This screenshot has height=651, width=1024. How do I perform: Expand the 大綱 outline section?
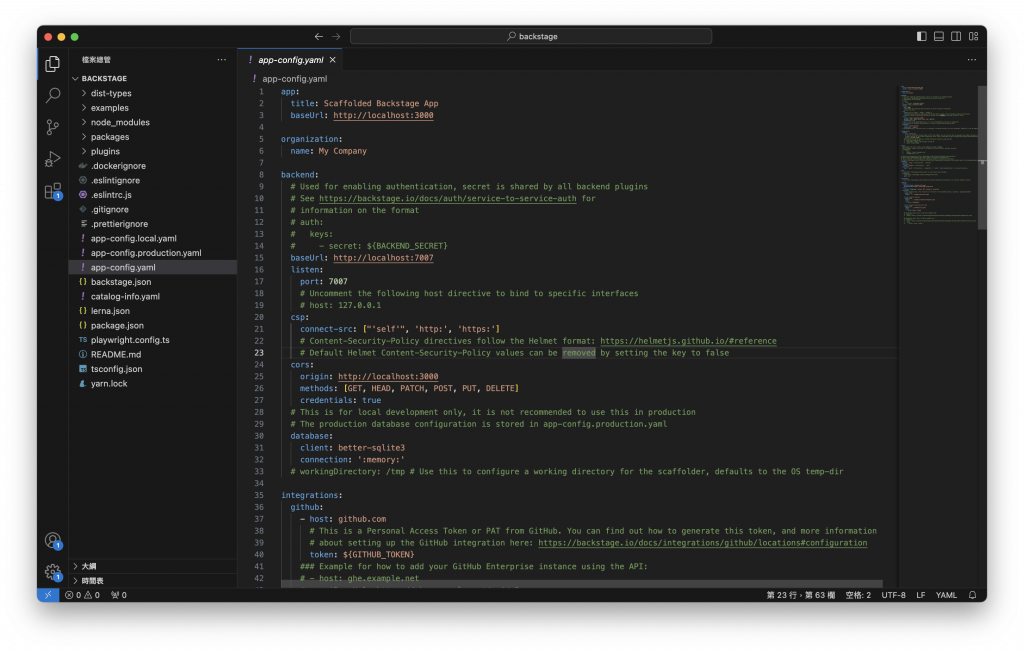pos(153,566)
